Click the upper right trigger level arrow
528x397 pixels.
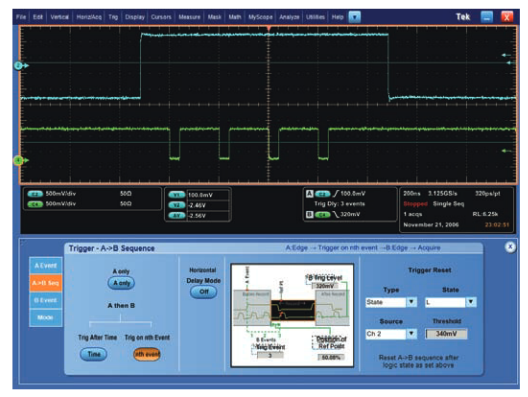tap(506, 55)
